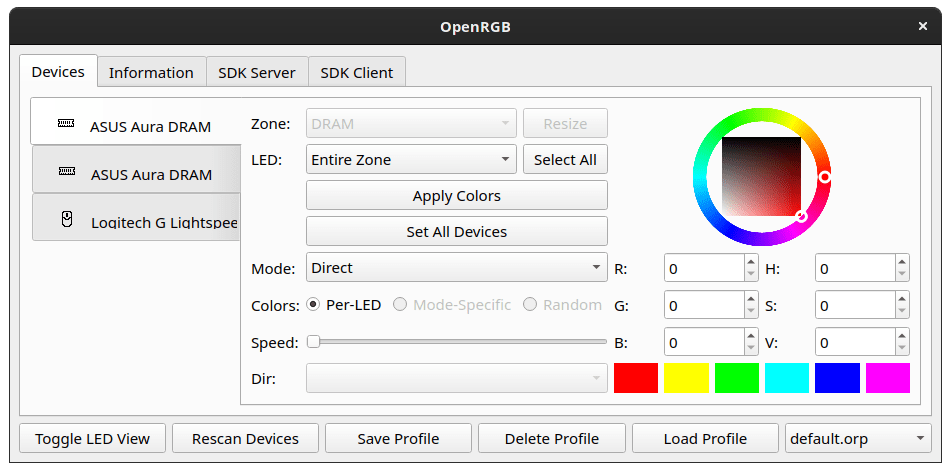Choose the Mode-Specific colors radio button
951x472 pixels.
coord(400,305)
